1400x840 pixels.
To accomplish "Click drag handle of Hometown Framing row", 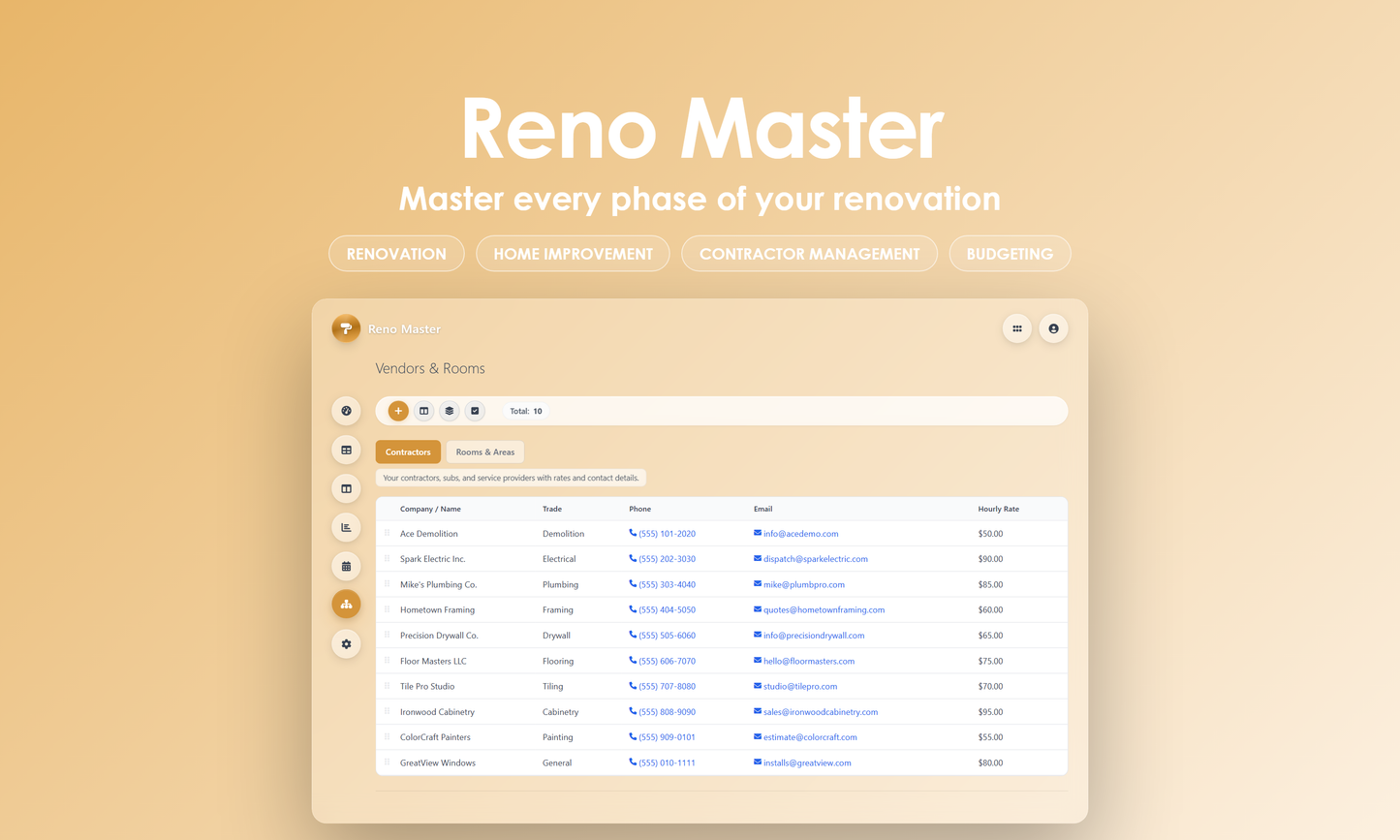I will coord(387,609).
